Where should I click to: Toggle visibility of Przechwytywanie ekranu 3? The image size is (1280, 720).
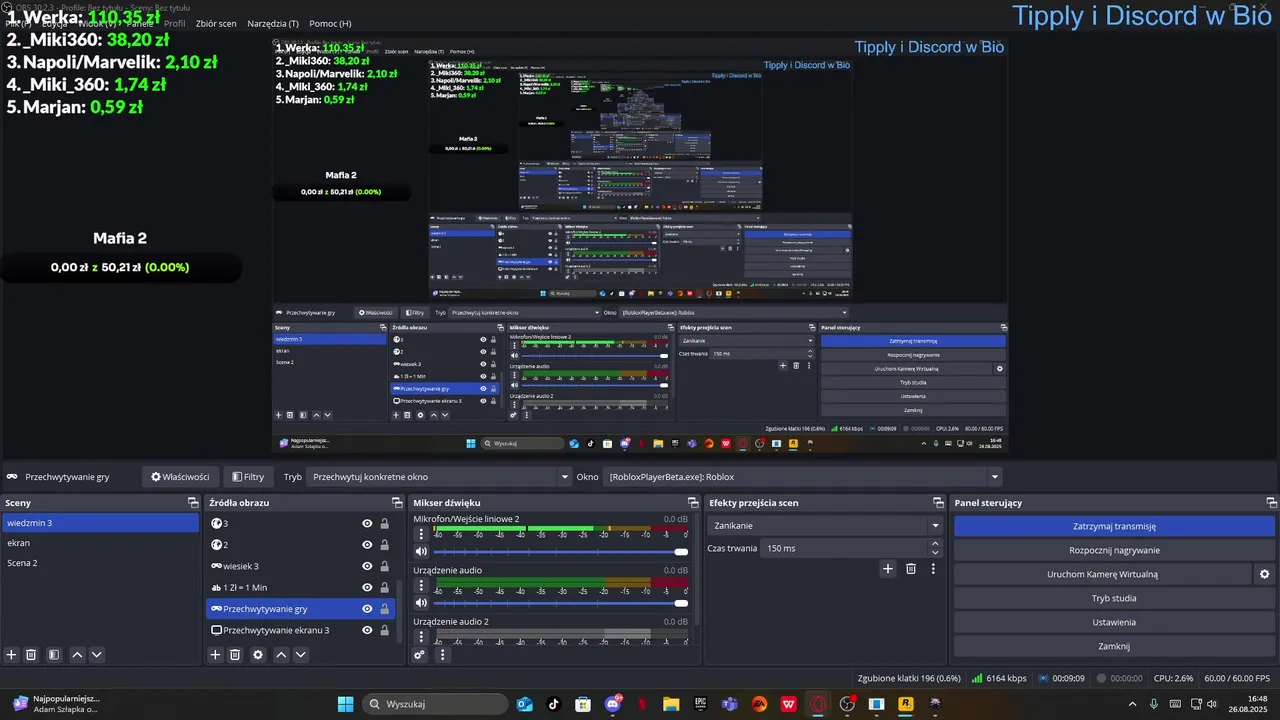click(x=367, y=630)
